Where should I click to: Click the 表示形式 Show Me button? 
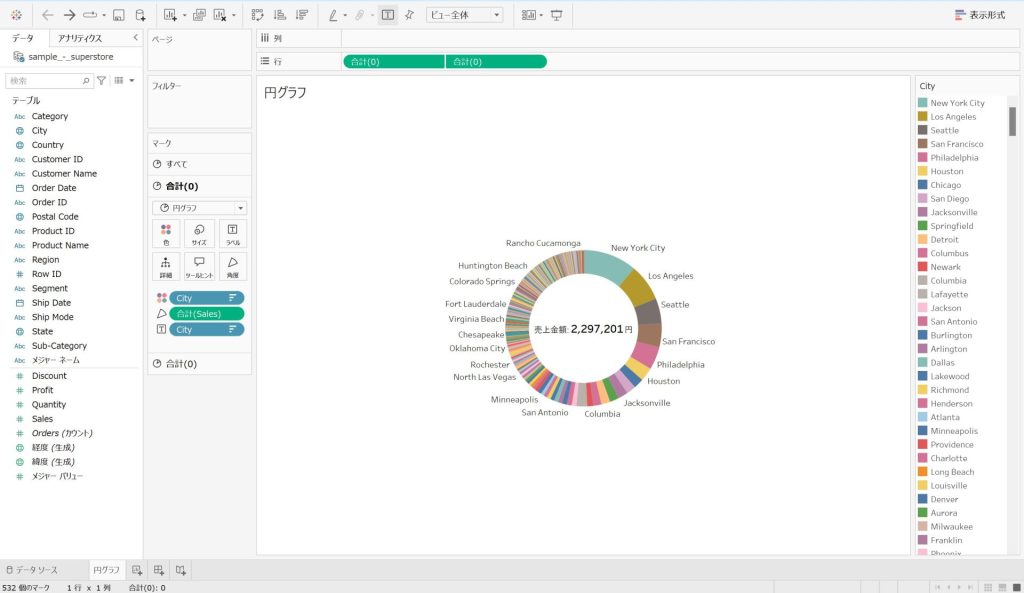coord(980,15)
